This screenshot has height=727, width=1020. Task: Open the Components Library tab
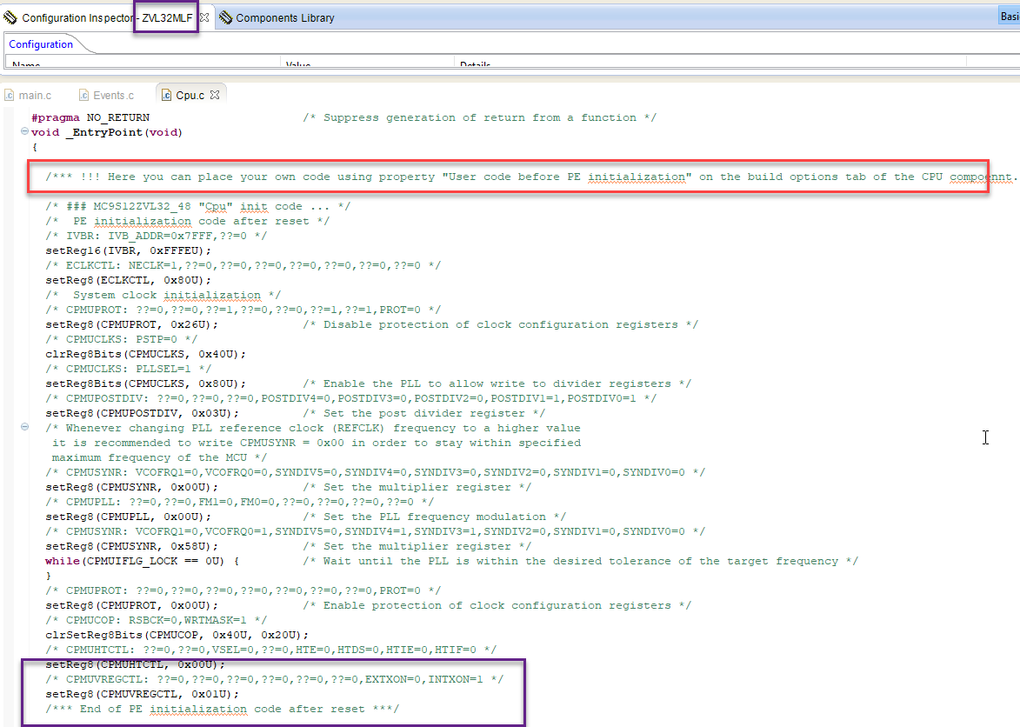[x=285, y=18]
